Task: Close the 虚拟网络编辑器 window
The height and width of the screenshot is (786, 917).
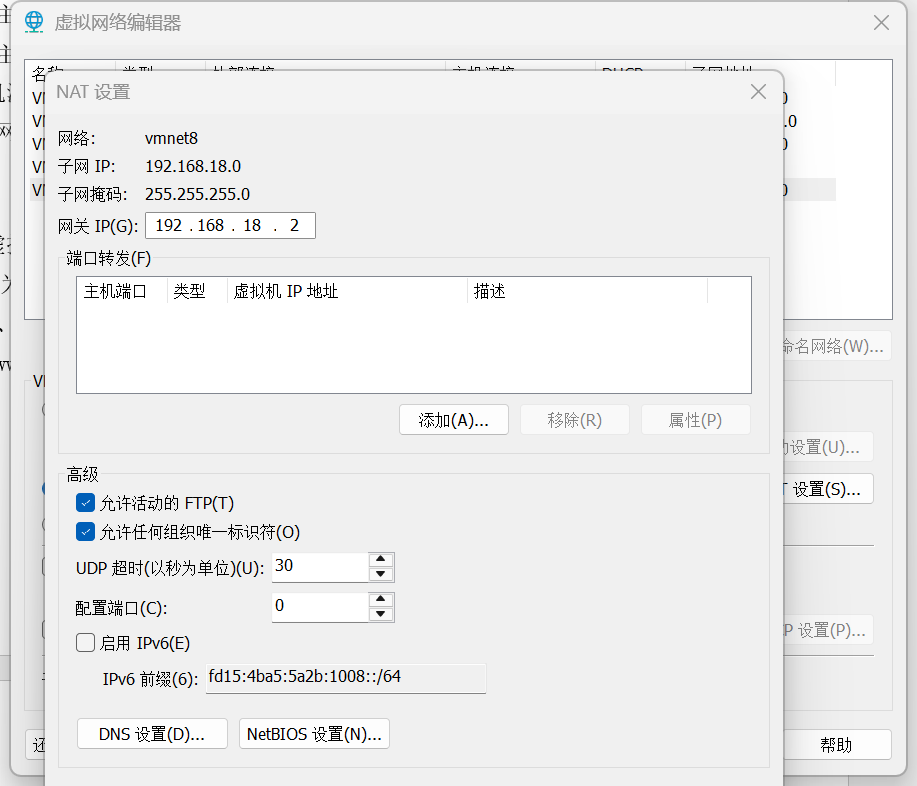Action: coord(881,22)
